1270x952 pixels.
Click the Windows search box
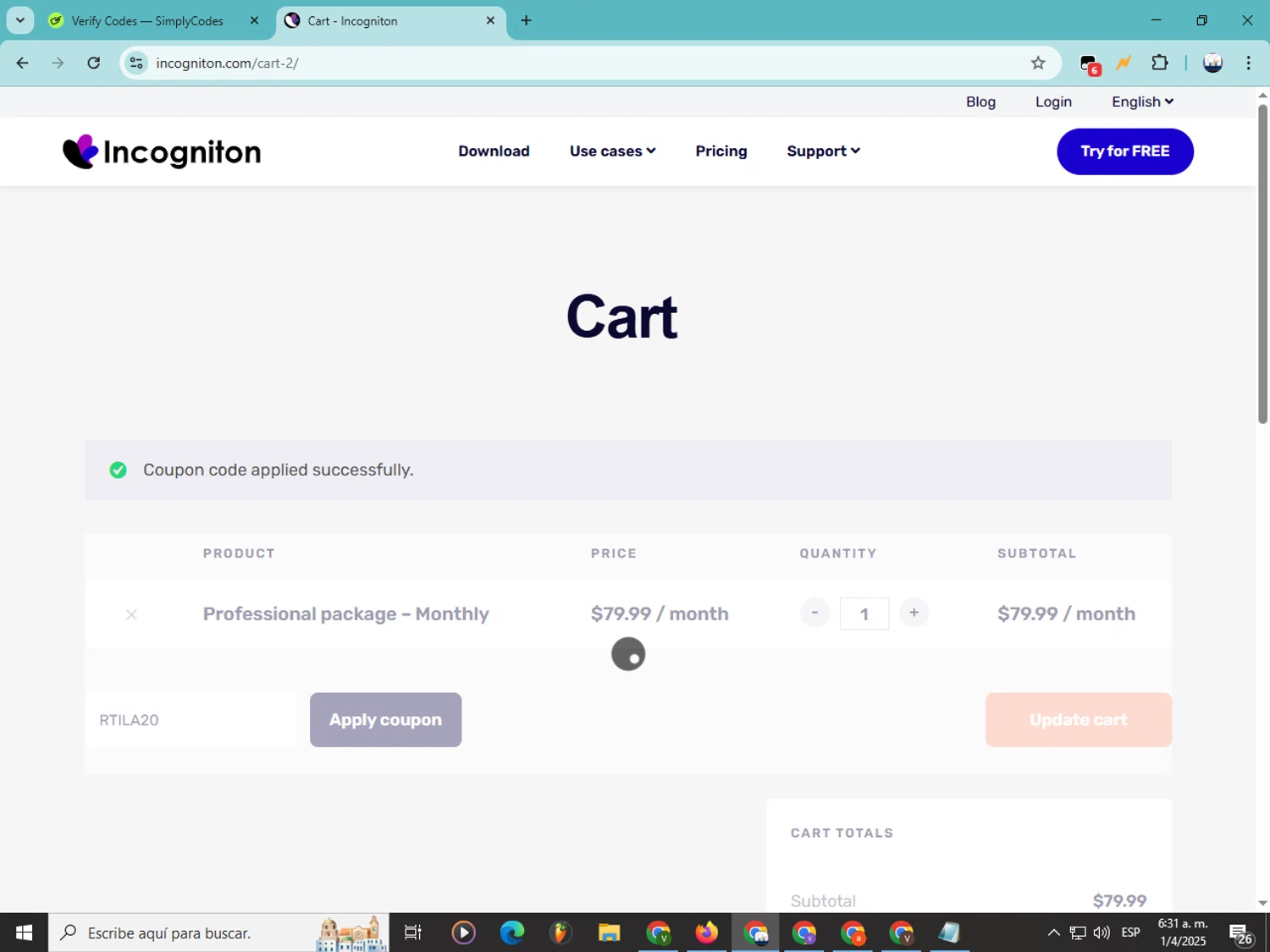218,933
